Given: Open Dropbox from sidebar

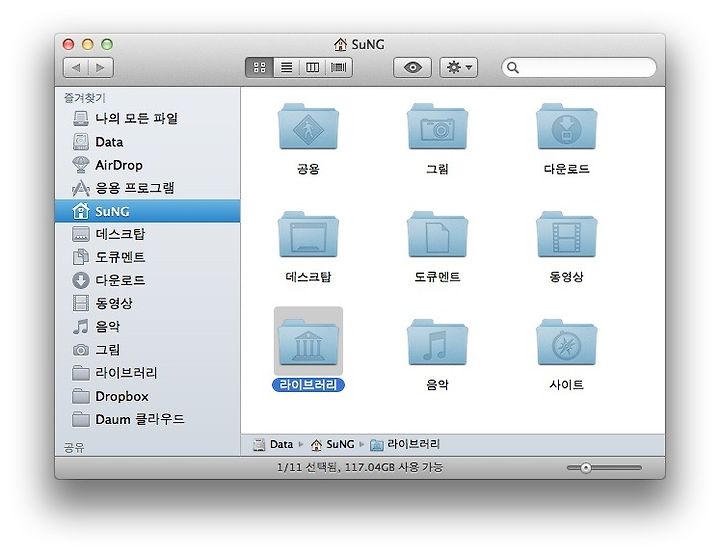Looking at the screenshot, I should tap(147, 396).
